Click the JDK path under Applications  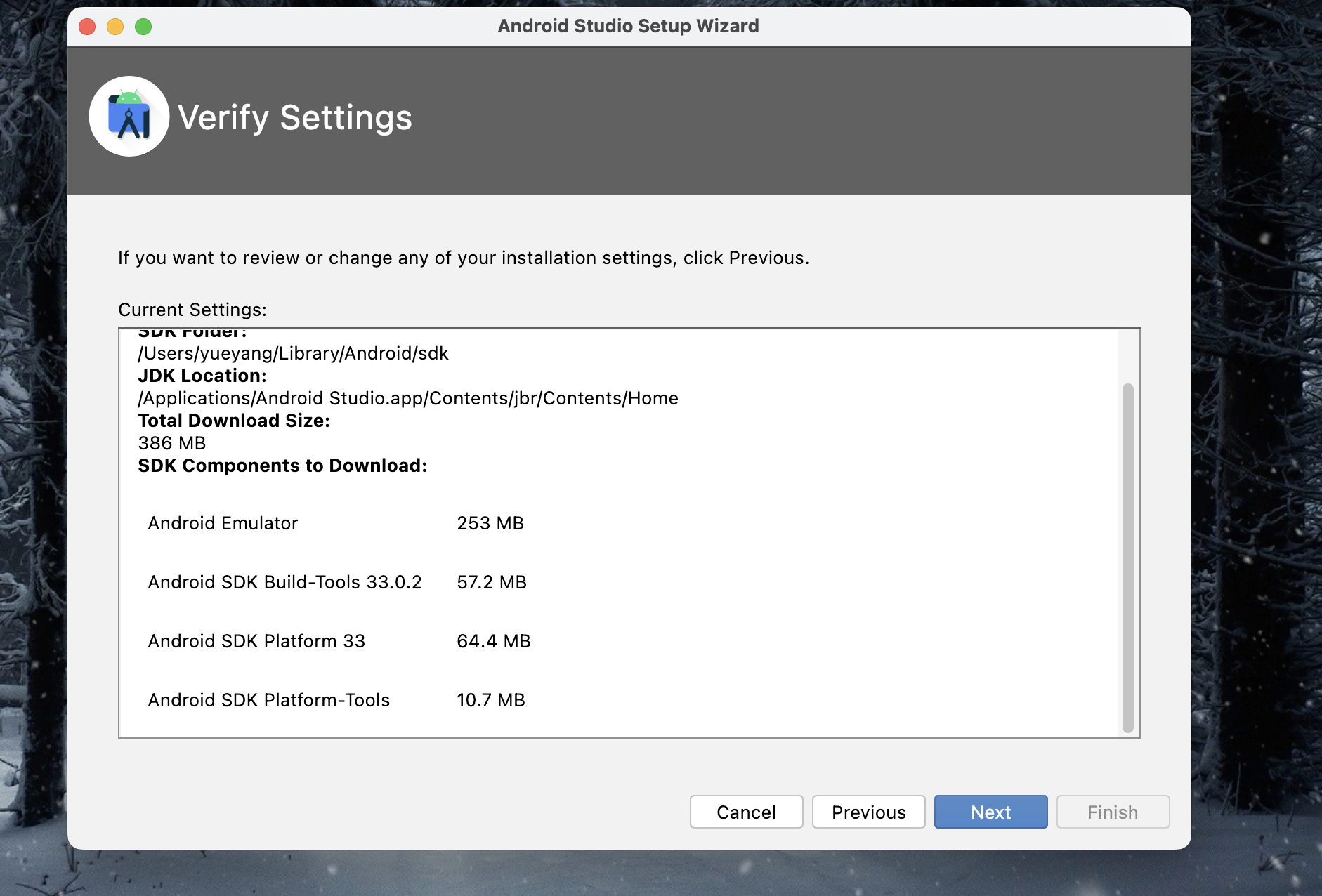(408, 398)
